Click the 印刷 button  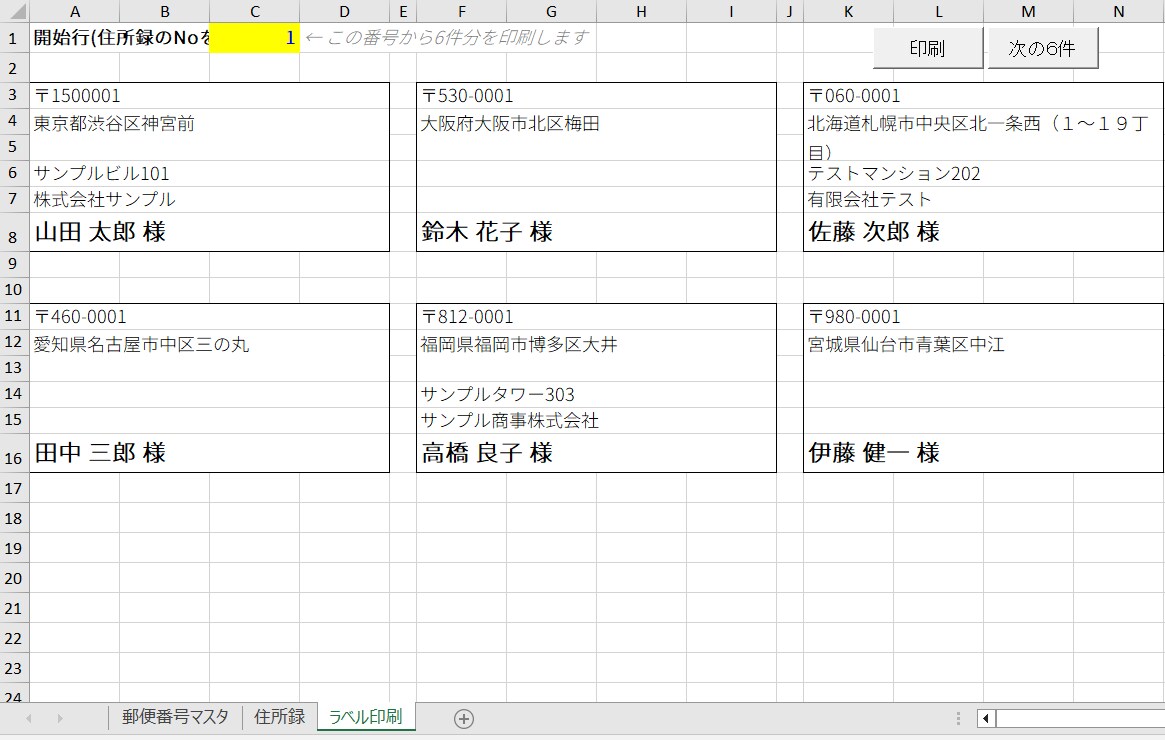click(927, 48)
